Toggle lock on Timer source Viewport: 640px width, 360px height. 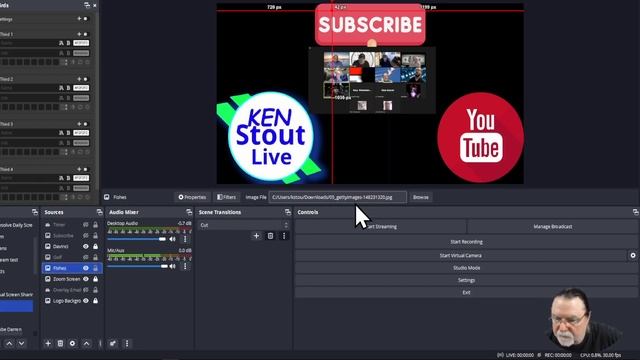(x=95, y=225)
